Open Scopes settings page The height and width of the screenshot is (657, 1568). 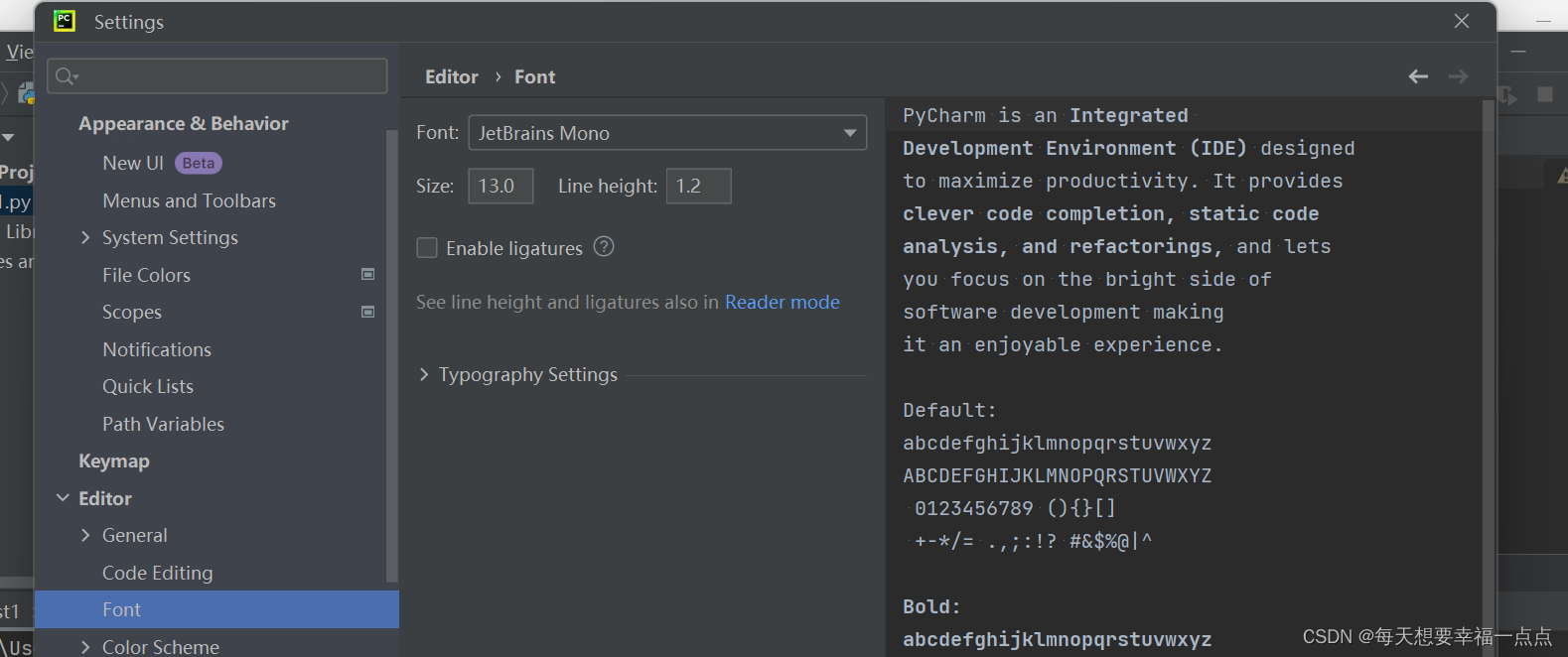coord(132,312)
